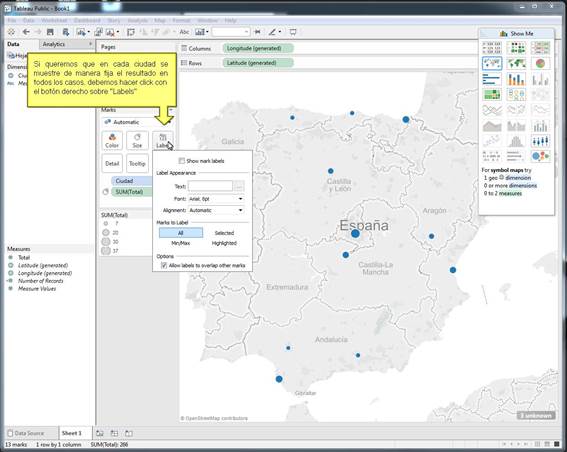Open the Dashboard menu
The height and width of the screenshot is (452, 567).
(87, 20)
